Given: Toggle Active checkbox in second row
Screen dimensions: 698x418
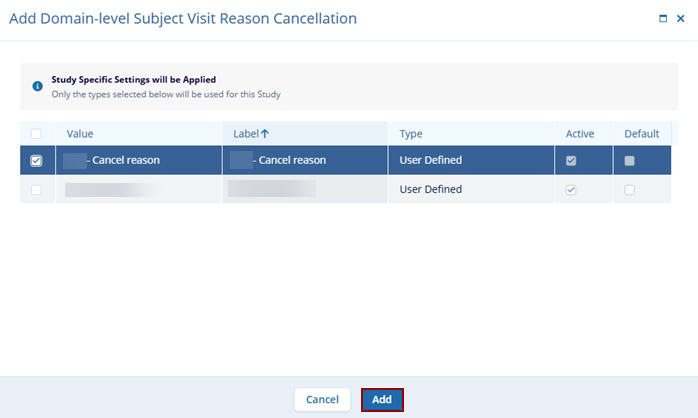Looking at the screenshot, I should tap(571, 190).
